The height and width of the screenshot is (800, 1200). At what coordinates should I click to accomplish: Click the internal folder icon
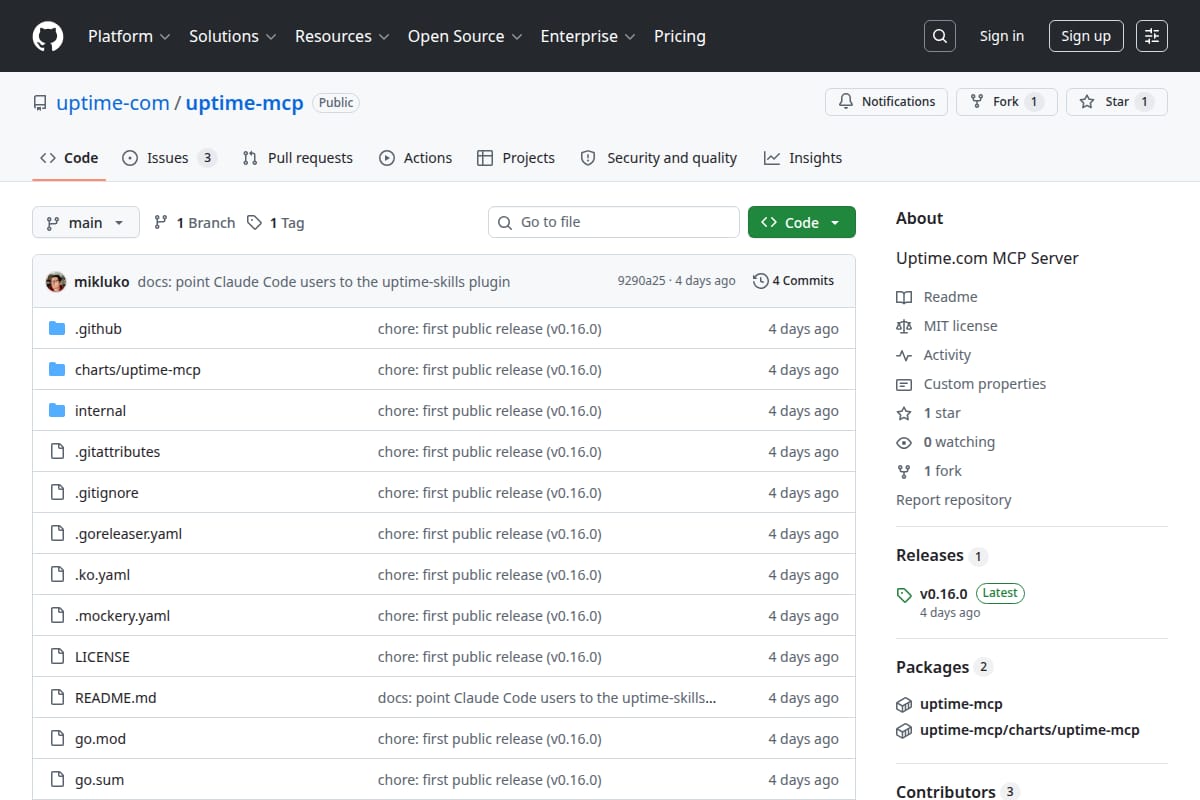[x=57, y=411]
